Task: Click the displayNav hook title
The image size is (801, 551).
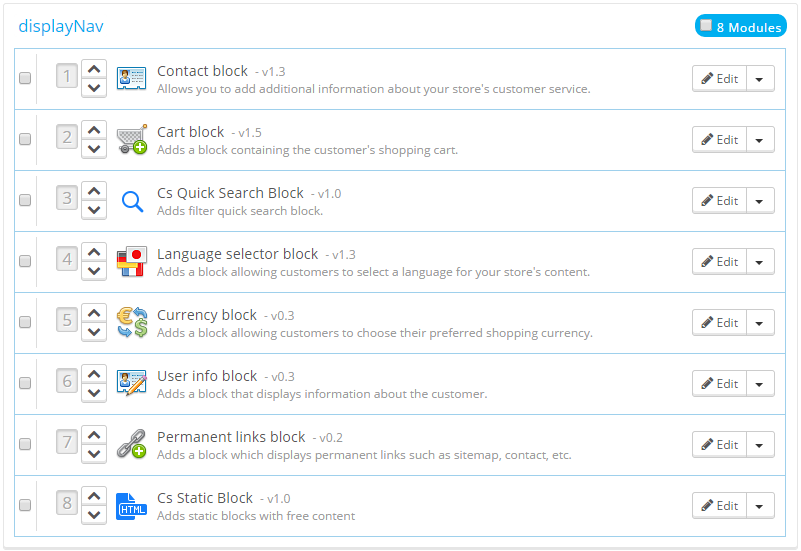Action: (x=60, y=26)
